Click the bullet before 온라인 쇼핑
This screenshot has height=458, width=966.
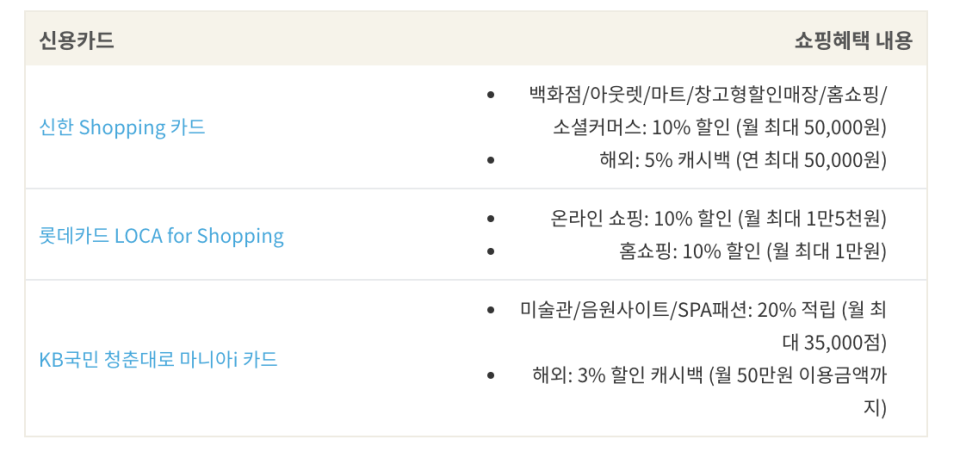[x=490, y=219]
